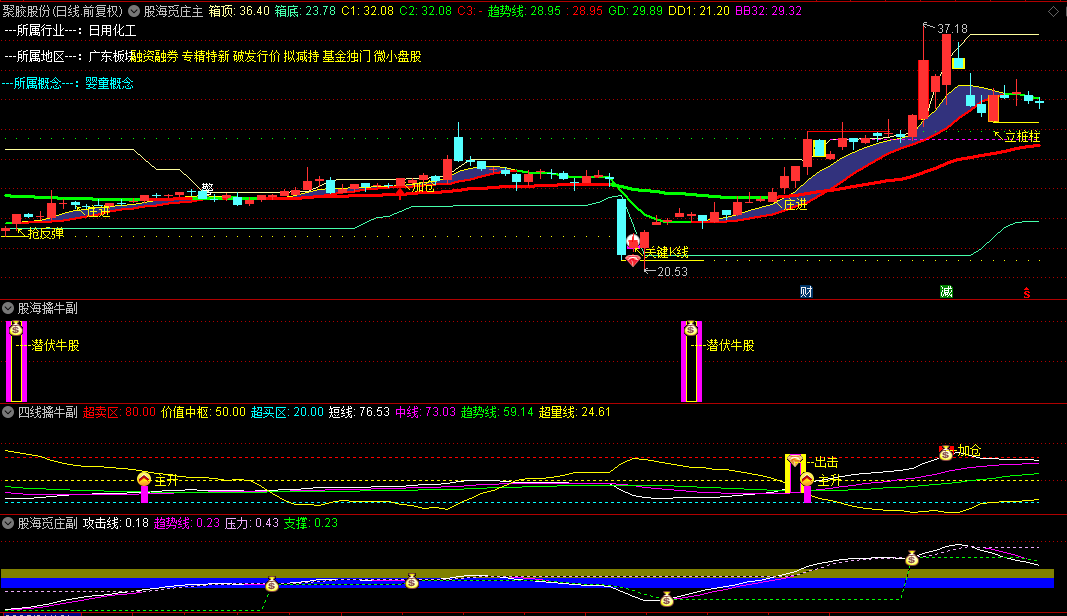Select the 20.53 low price label
1067x616 pixels.
pyautogui.click(x=672, y=270)
